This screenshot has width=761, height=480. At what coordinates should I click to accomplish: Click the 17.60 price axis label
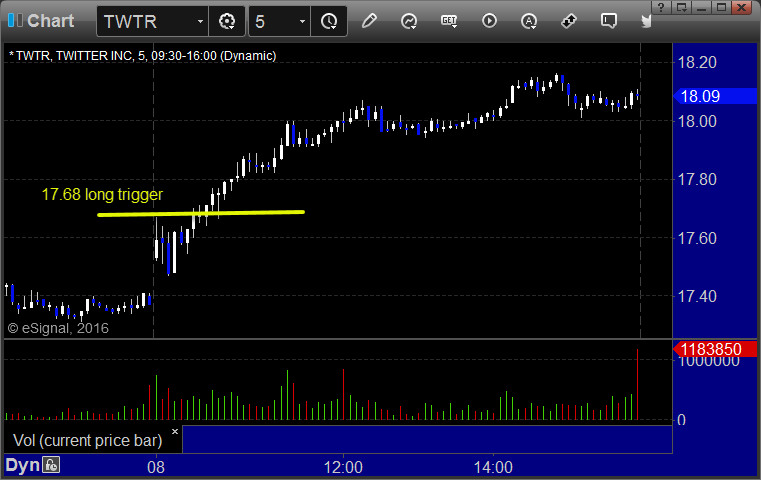point(697,238)
